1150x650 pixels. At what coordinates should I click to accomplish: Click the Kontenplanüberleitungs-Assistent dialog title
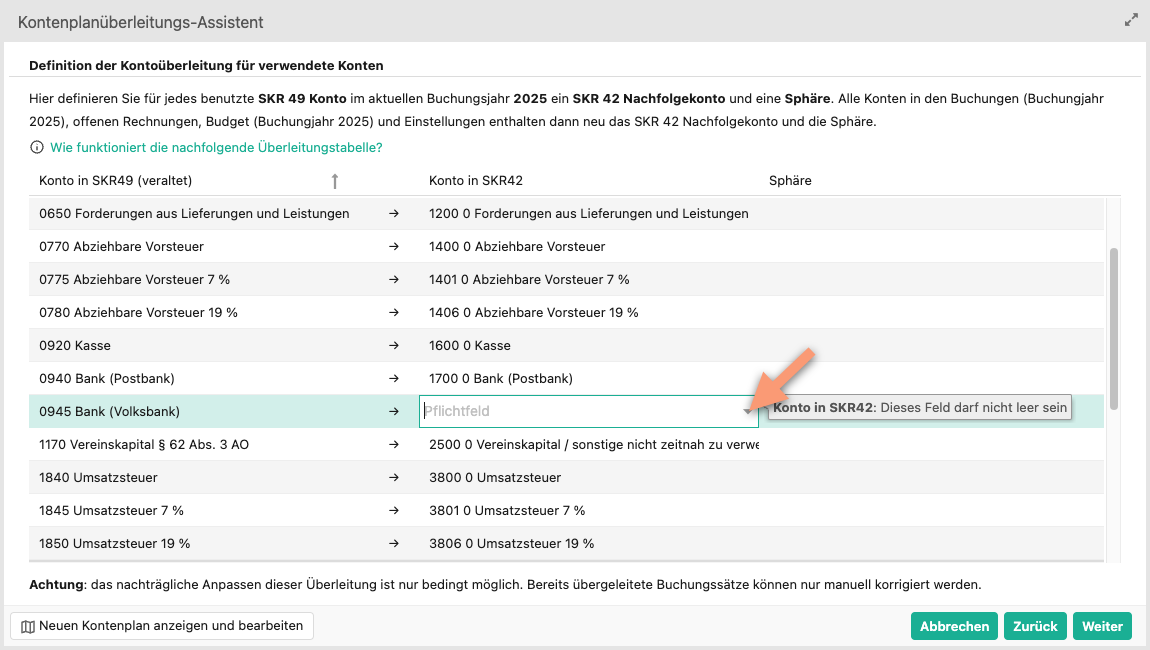(141, 22)
